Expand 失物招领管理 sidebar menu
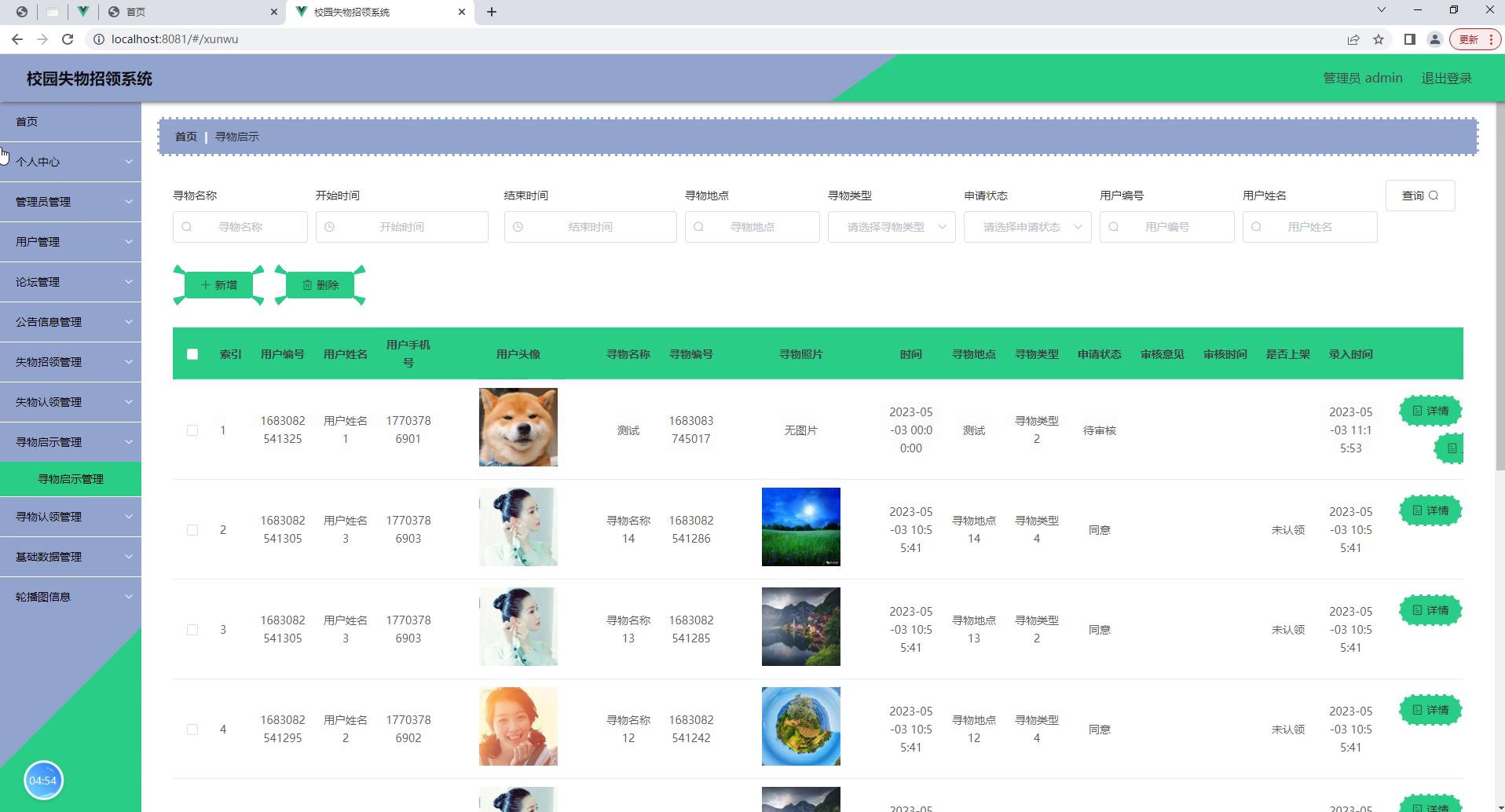Viewport: 1505px width, 812px height. 71,362
